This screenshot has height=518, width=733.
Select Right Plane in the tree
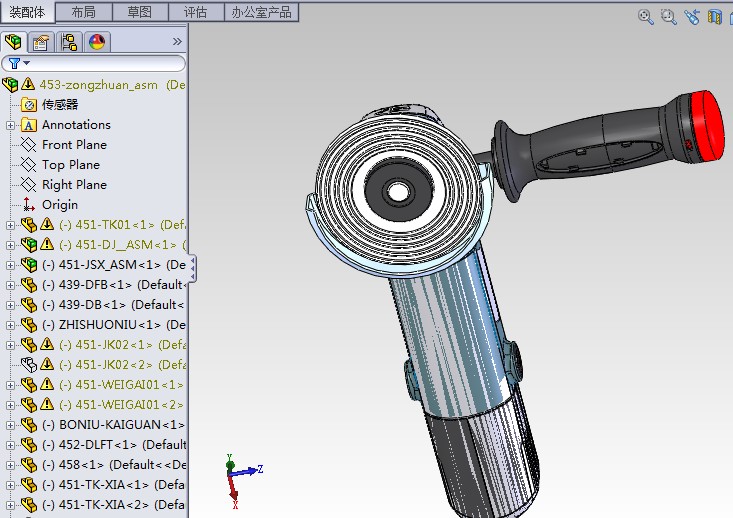click(74, 185)
